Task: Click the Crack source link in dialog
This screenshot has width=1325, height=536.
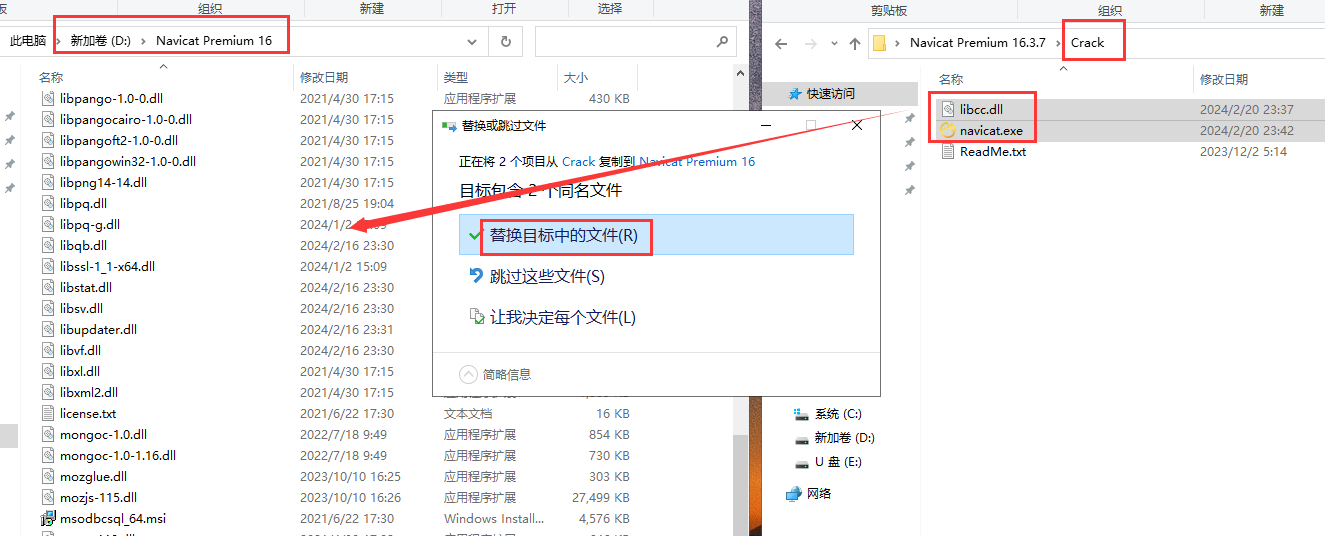Action: click(x=578, y=161)
